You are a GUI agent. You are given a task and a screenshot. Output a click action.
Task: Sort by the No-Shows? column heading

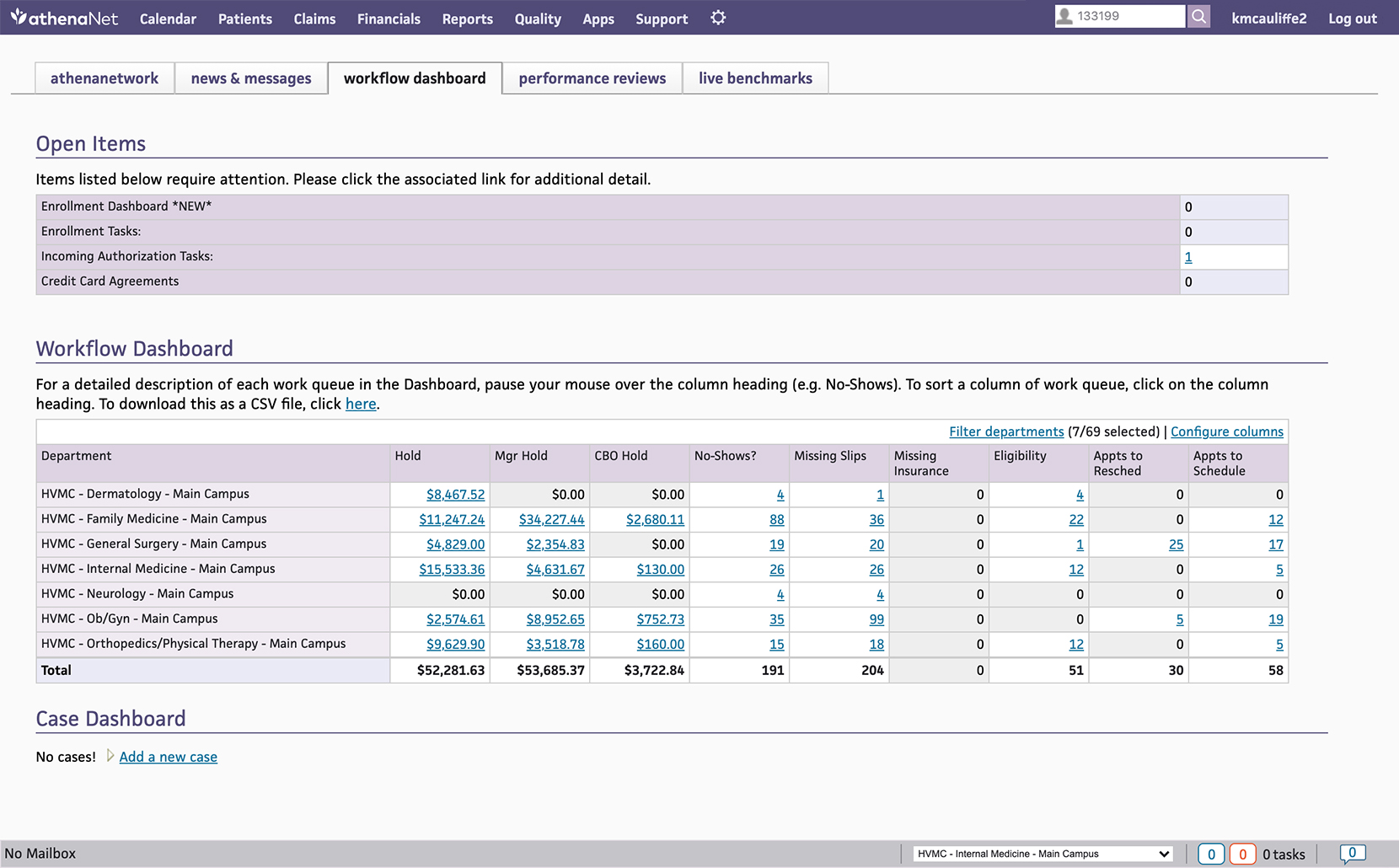726,456
